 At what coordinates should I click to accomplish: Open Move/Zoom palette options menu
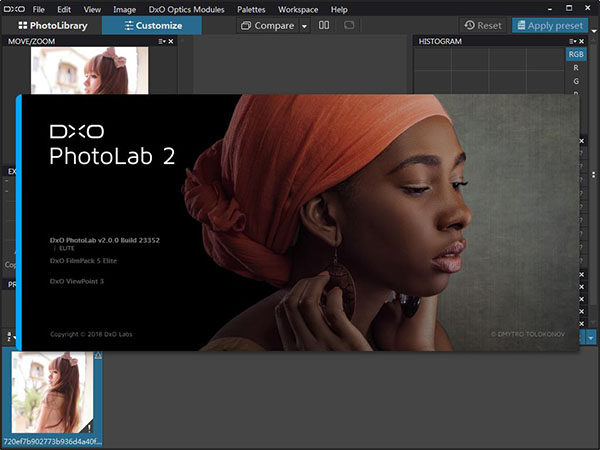coord(162,41)
